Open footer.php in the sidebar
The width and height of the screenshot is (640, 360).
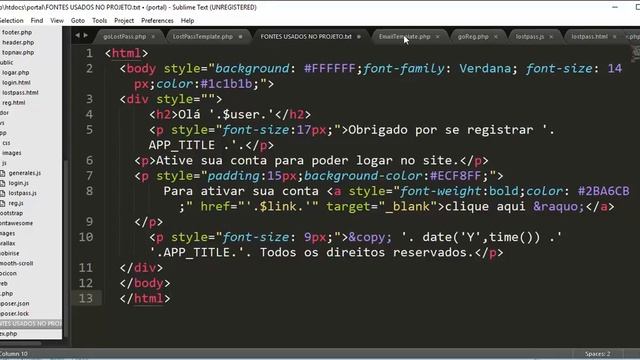point(17,32)
